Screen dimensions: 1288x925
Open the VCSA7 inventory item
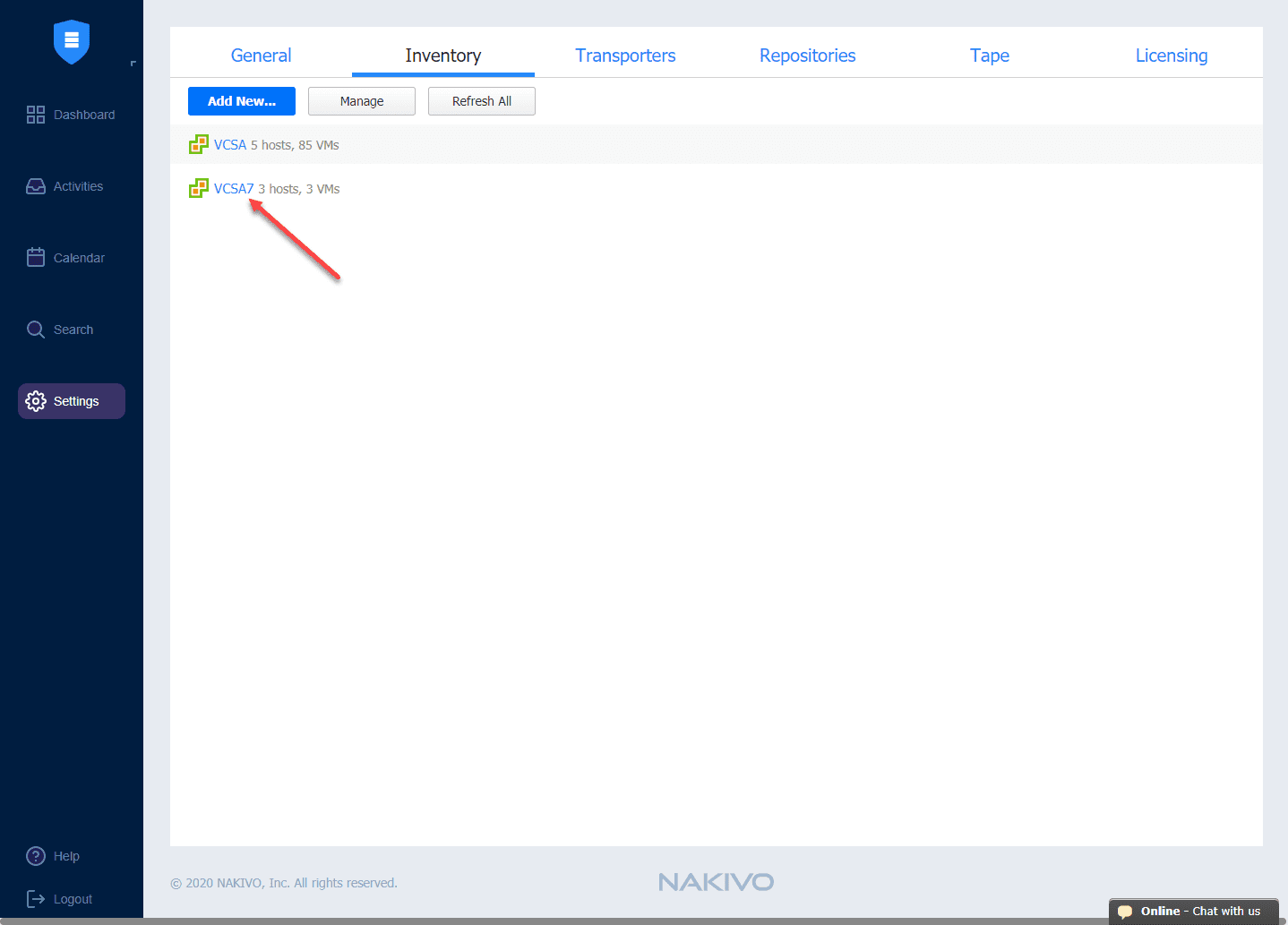click(x=232, y=188)
